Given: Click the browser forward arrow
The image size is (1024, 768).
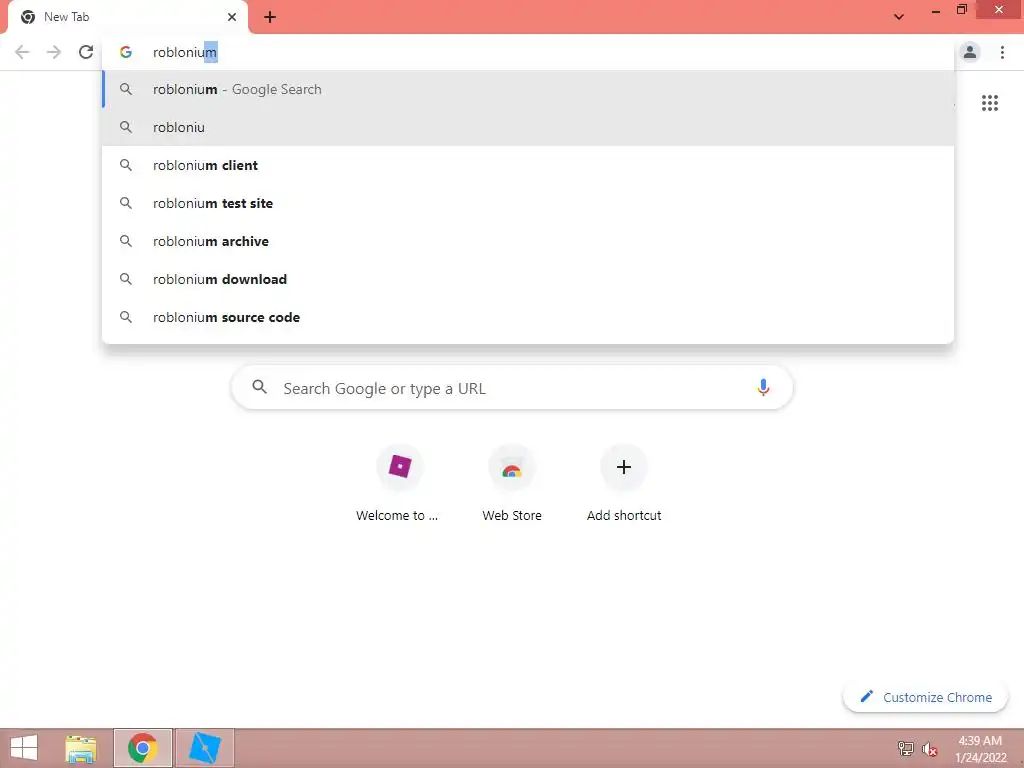Looking at the screenshot, I should coord(54,52).
